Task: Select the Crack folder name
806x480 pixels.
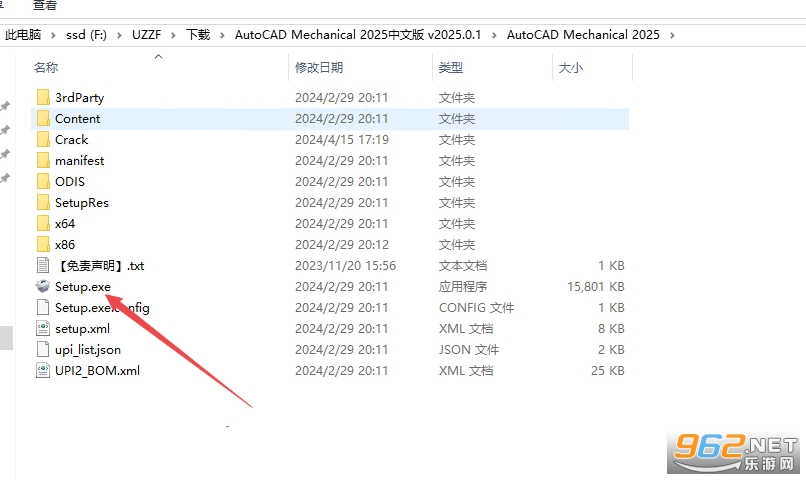Action: click(71, 140)
